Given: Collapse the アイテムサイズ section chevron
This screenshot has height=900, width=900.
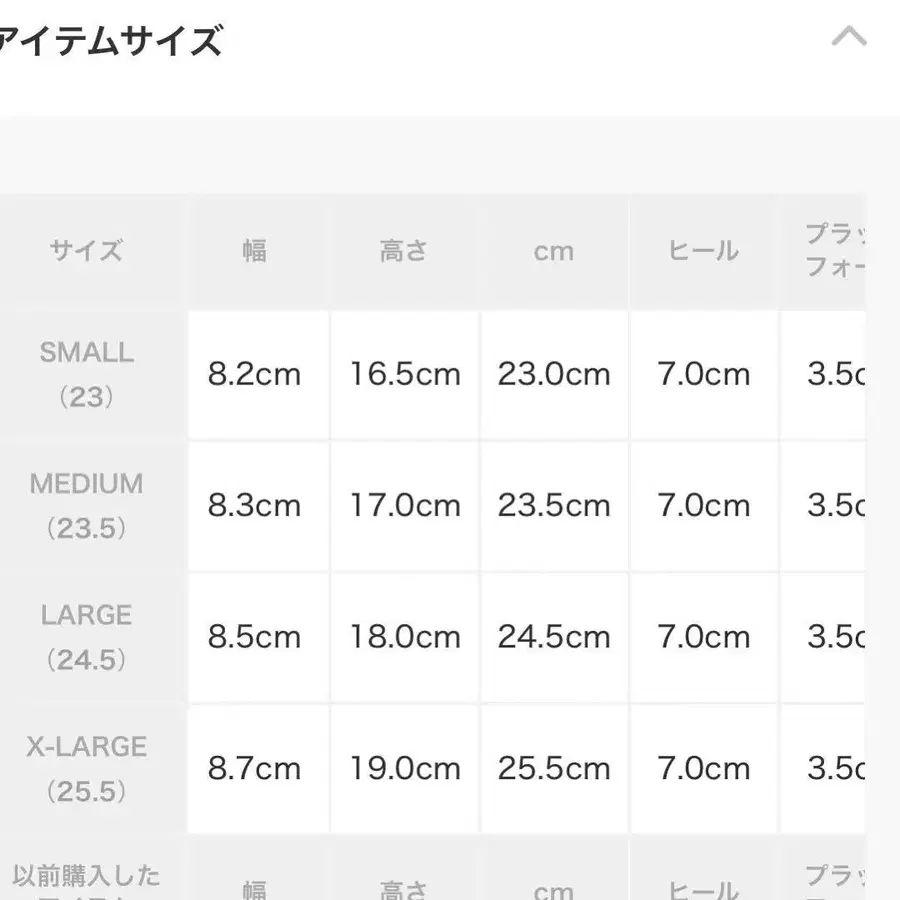Looking at the screenshot, I should tap(851, 37).
